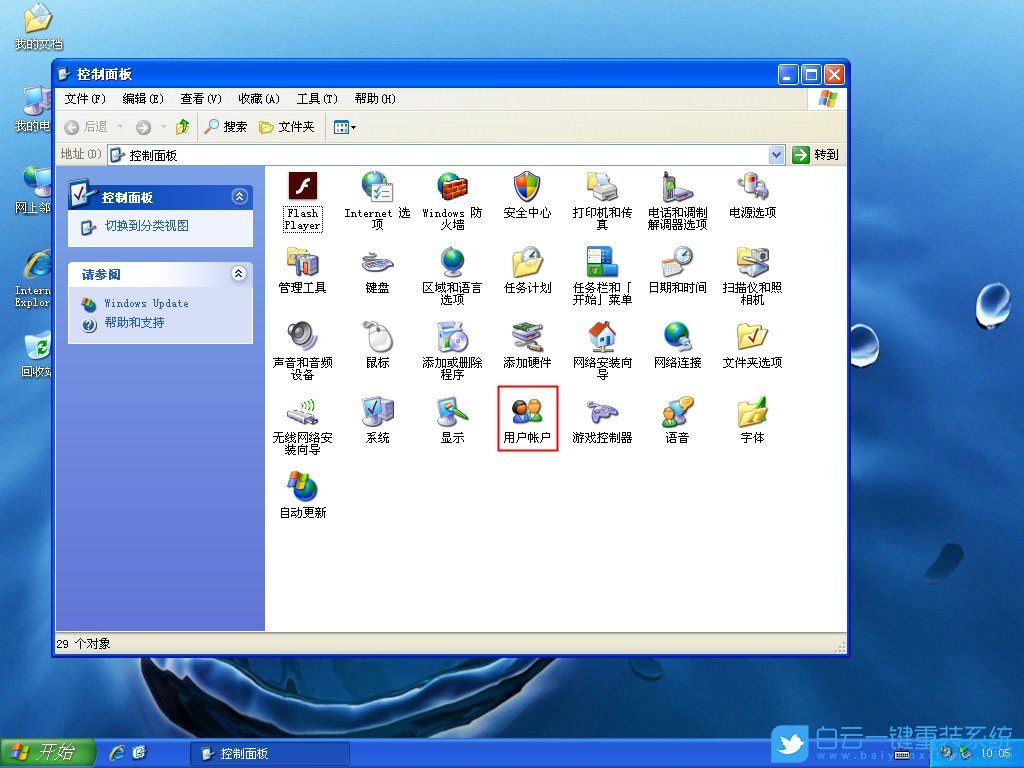Open 日期和时间 settings
The height and width of the screenshot is (768, 1024).
[676, 265]
